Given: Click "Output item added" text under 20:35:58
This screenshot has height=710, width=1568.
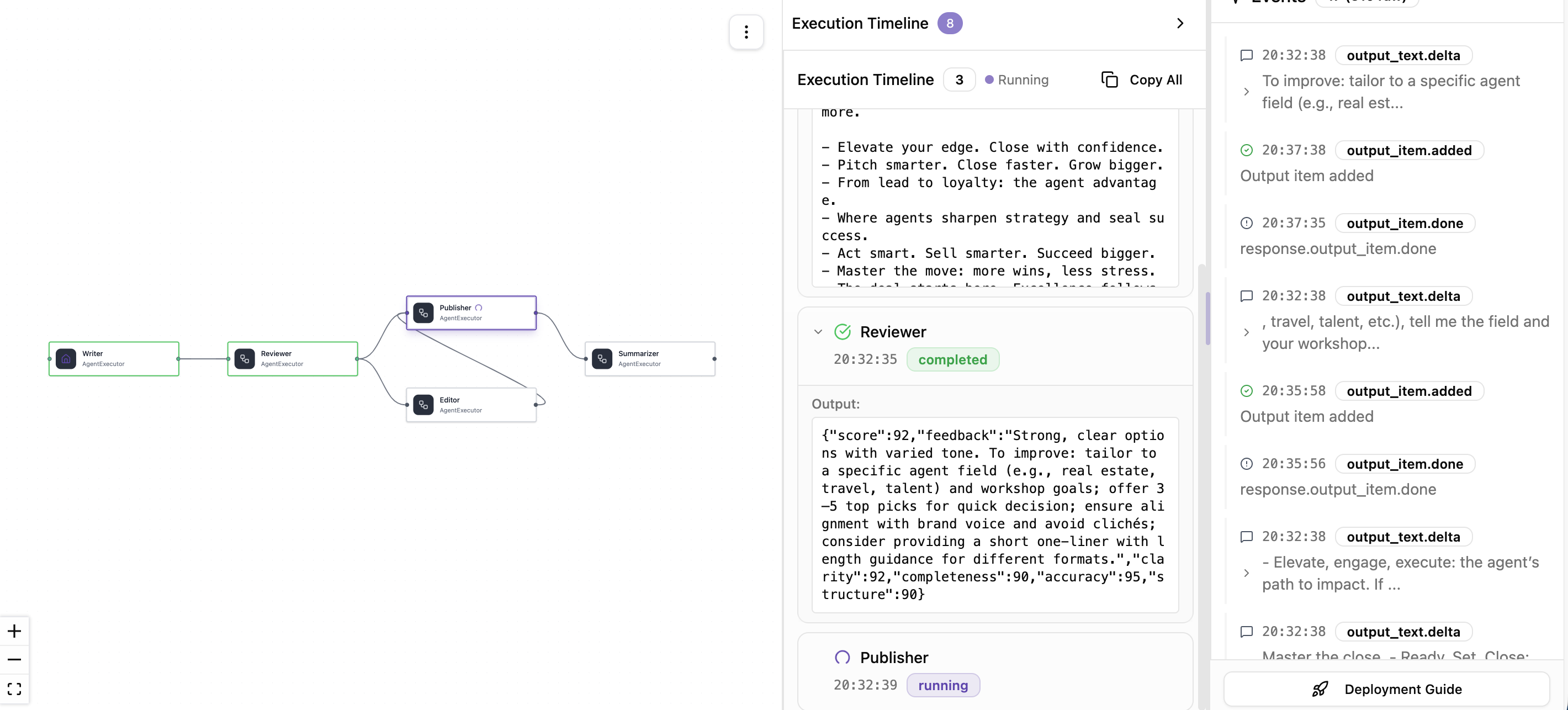Looking at the screenshot, I should (1307, 416).
